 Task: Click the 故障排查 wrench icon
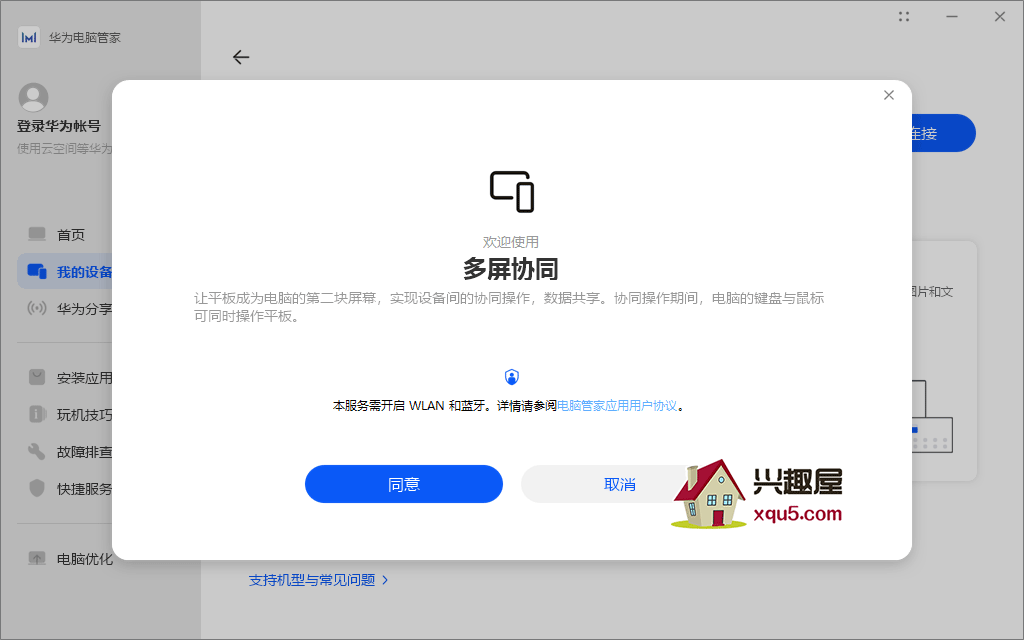pos(37,451)
